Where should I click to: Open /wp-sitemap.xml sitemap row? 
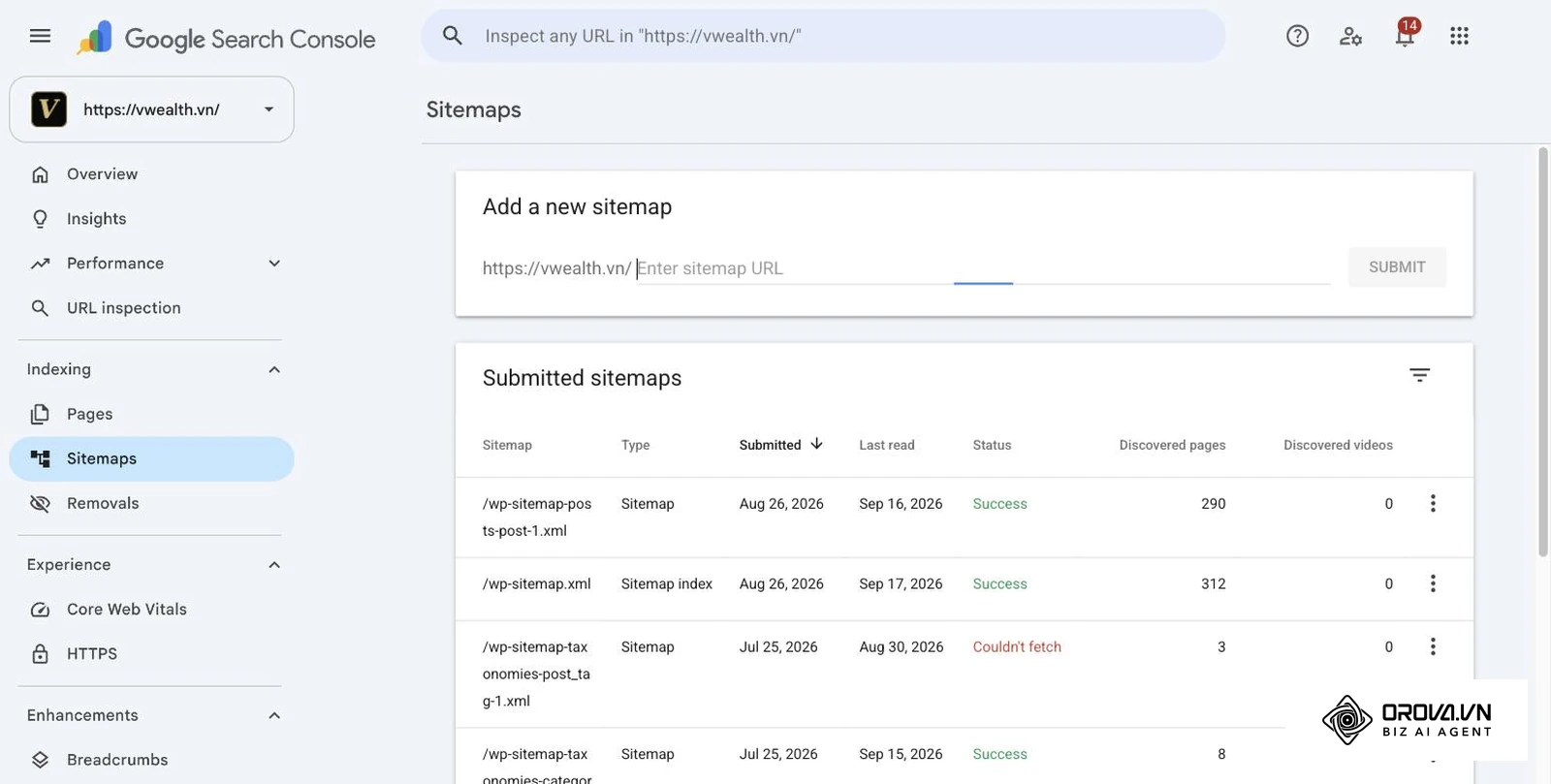pos(964,589)
